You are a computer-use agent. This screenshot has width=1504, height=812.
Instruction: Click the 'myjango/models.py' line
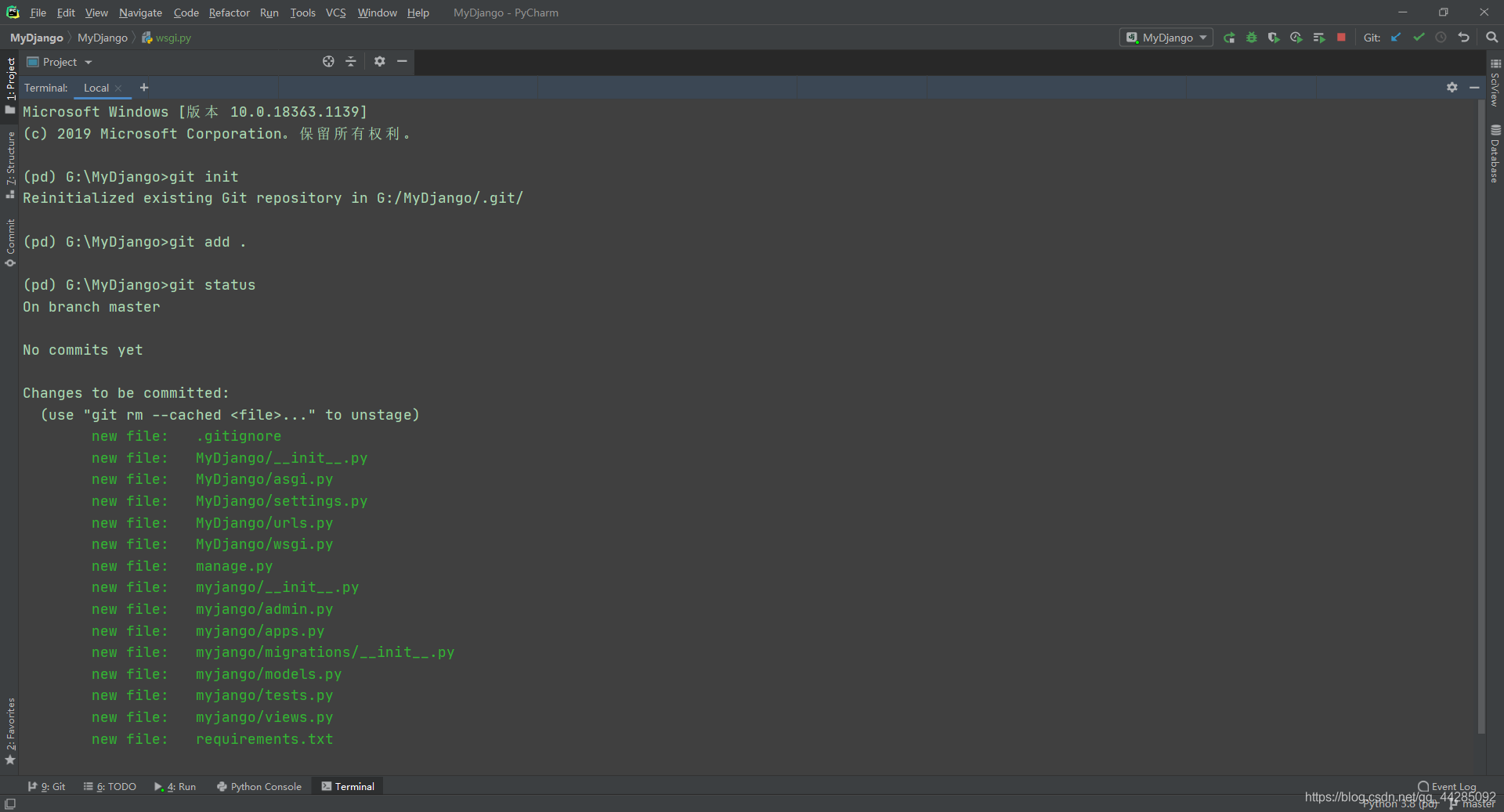tap(217, 674)
